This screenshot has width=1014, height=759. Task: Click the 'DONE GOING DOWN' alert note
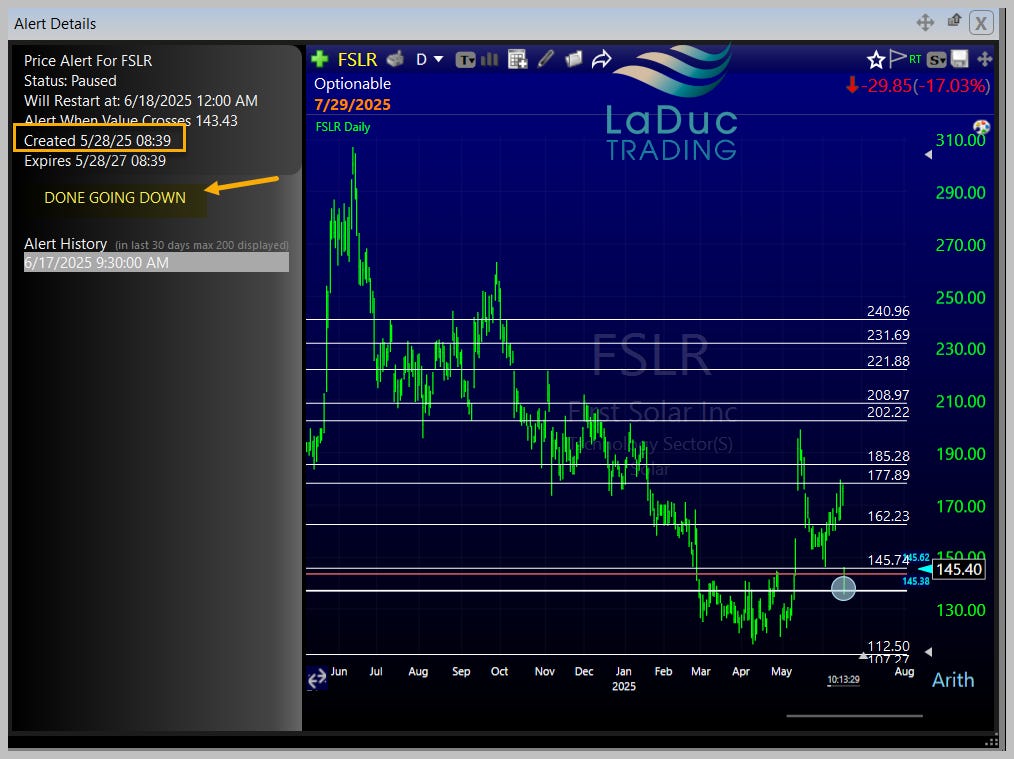pyautogui.click(x=115, y=198)
